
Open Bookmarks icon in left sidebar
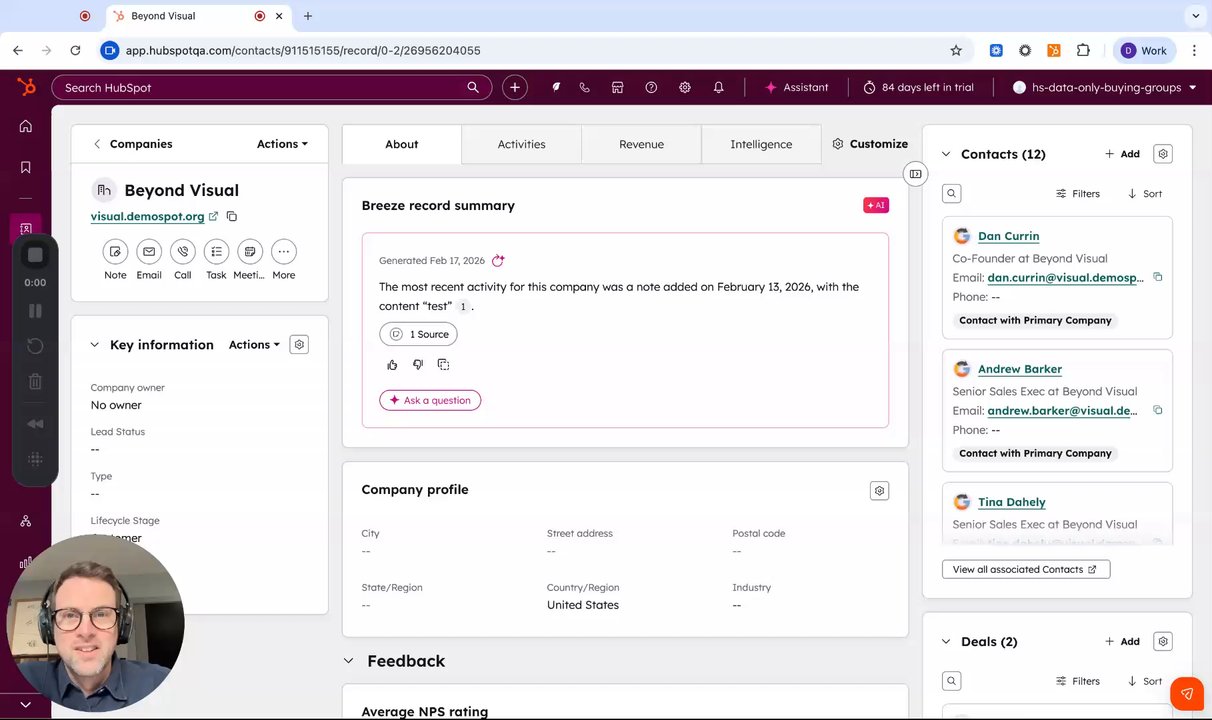coord(26,167)
